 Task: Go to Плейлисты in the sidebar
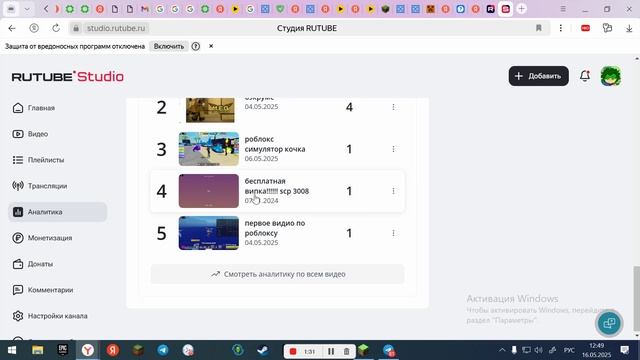click(38, 160)
